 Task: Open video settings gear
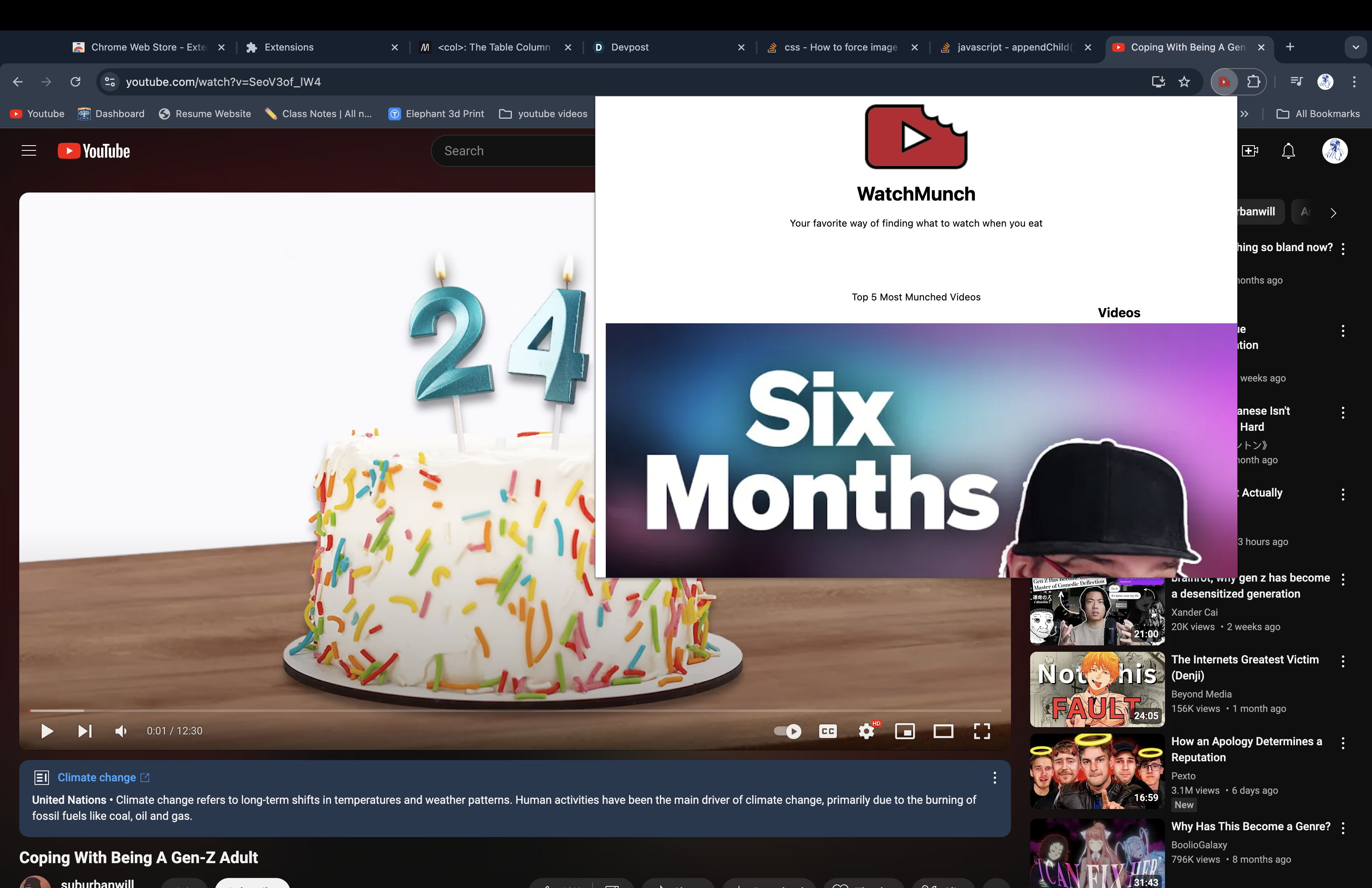click(x=866, y=731)
